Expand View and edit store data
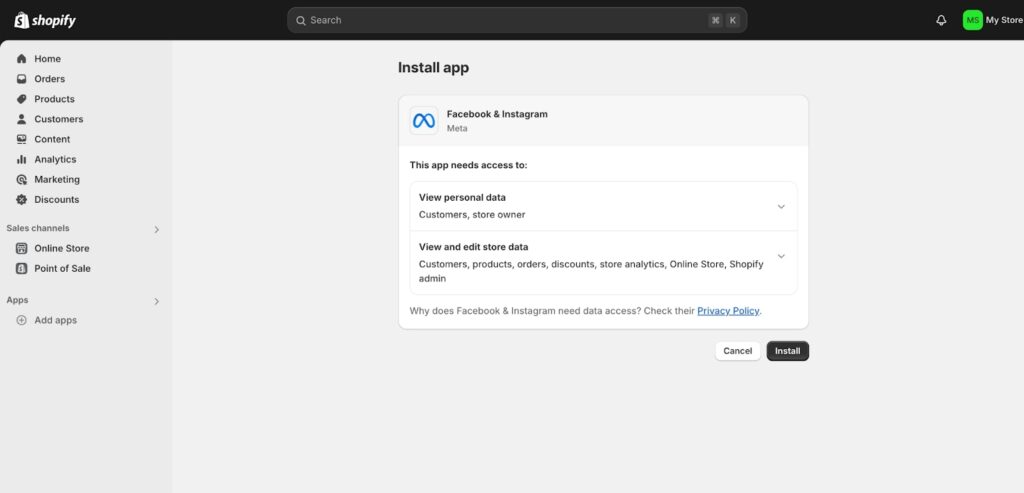This screenshot has height=493, width=1024. 781,256
